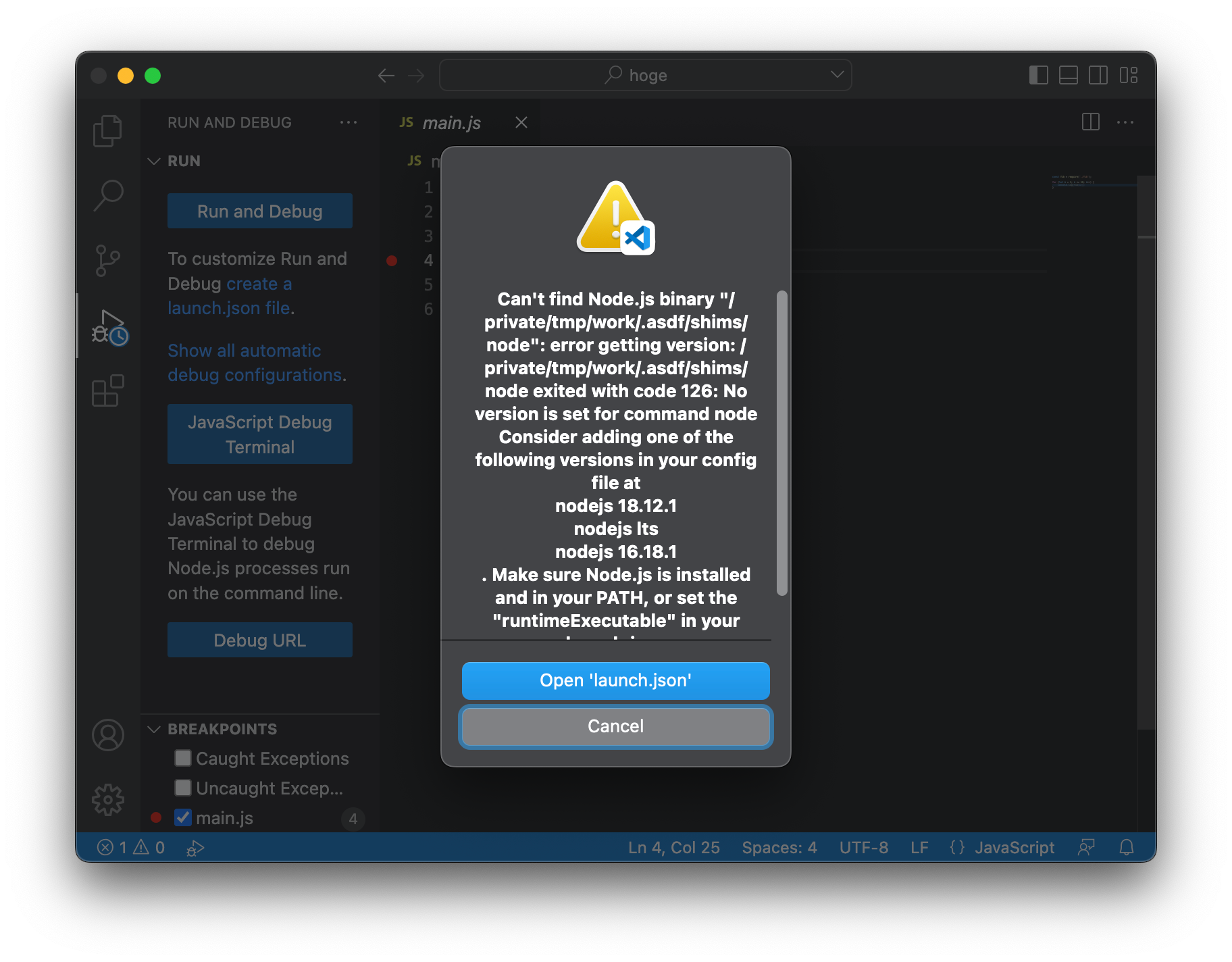This screenshot has height=962, width=1232.
Task: Open the Accounts menu icon
Action: [x=108, y=735]
